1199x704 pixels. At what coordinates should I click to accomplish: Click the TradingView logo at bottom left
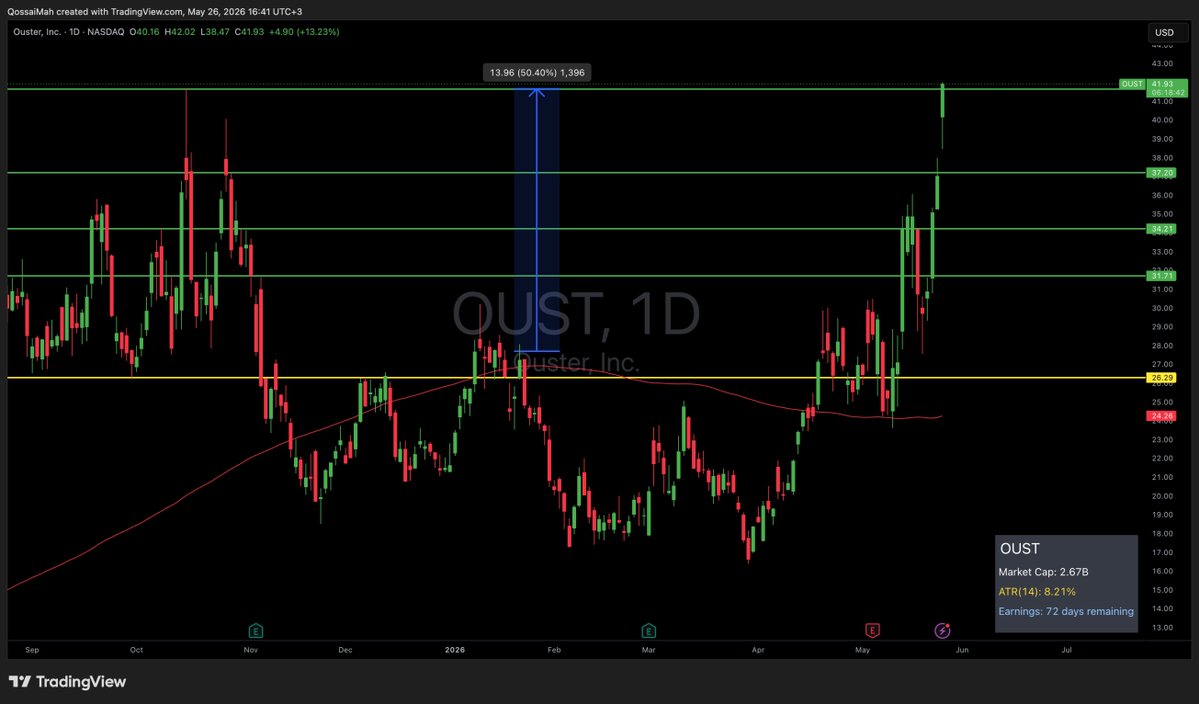[x=67, y=682]
